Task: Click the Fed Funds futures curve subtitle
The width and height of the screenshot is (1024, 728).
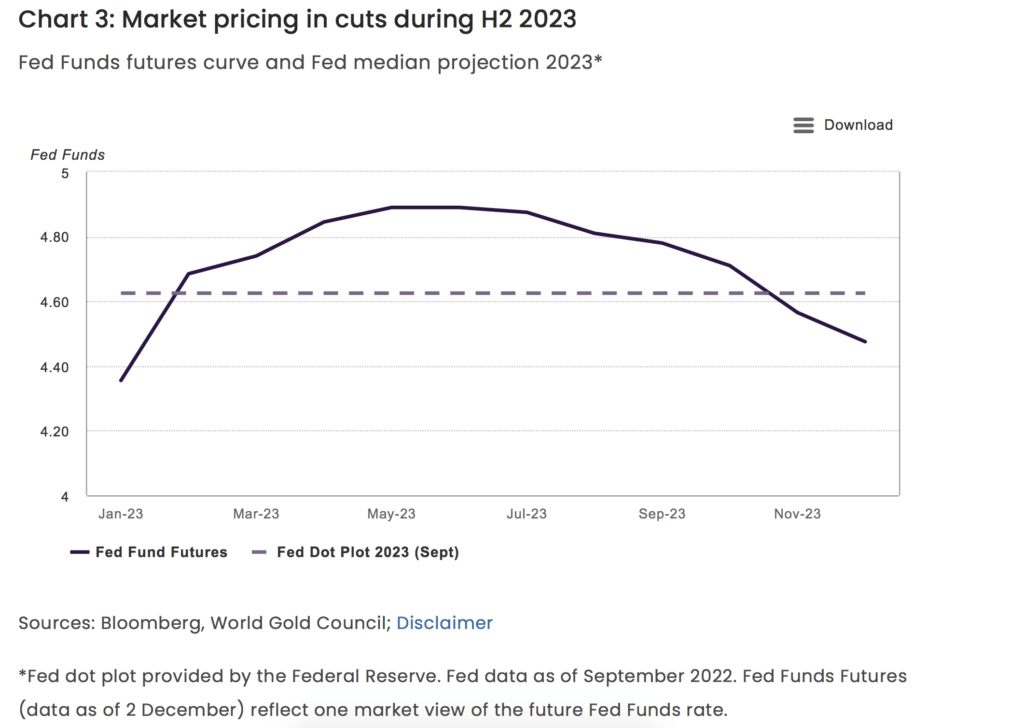Action: click(x=310, y=63)
